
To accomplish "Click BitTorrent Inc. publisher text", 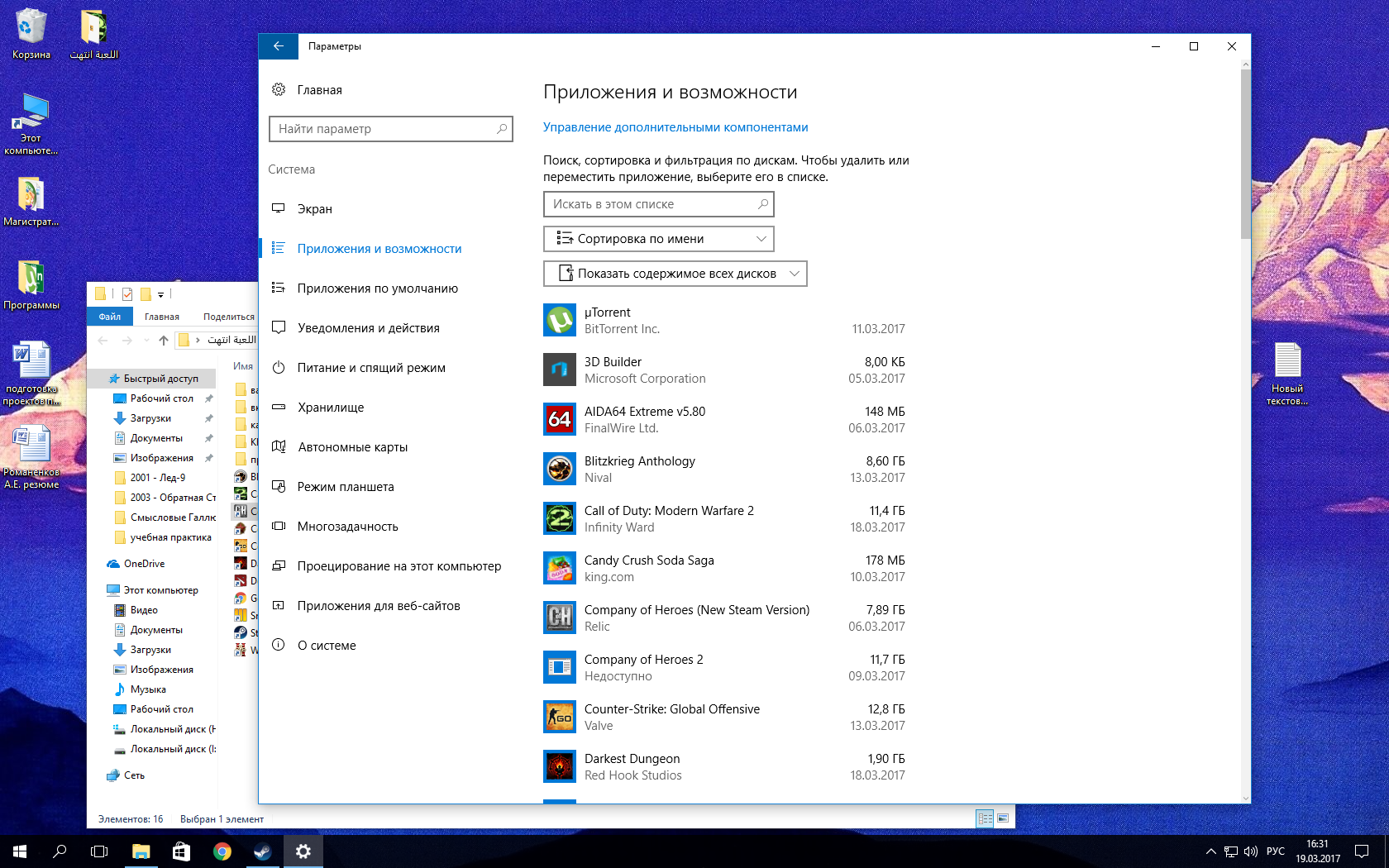I will click(x=622, y=329).
